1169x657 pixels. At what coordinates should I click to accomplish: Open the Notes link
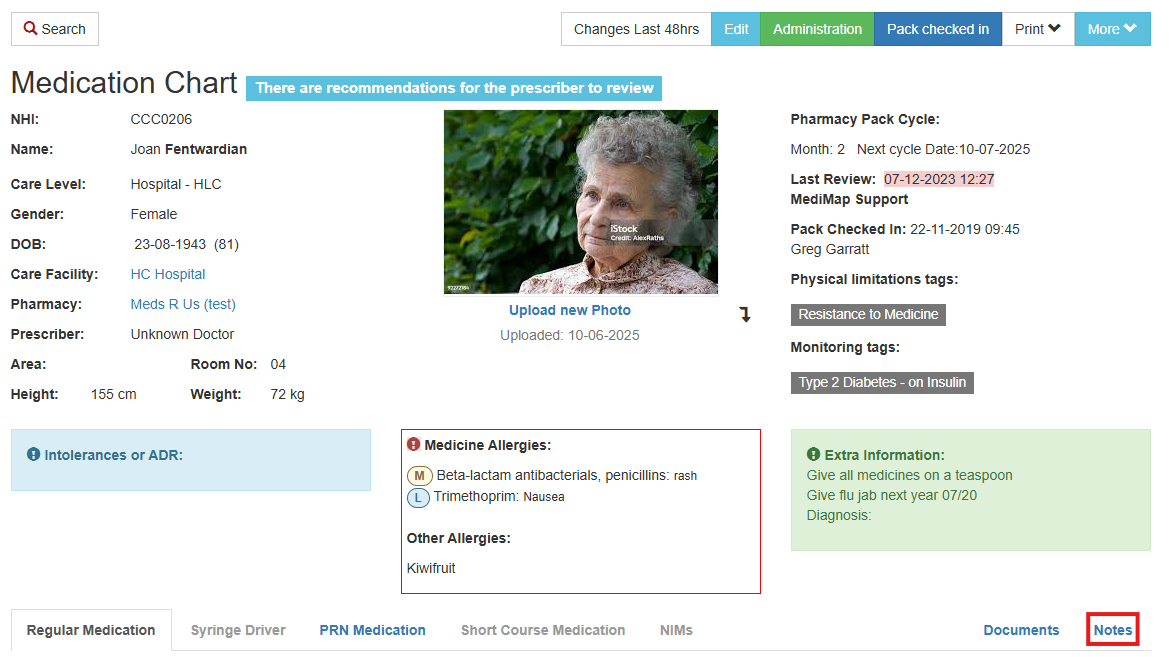tap(1113, 630)
